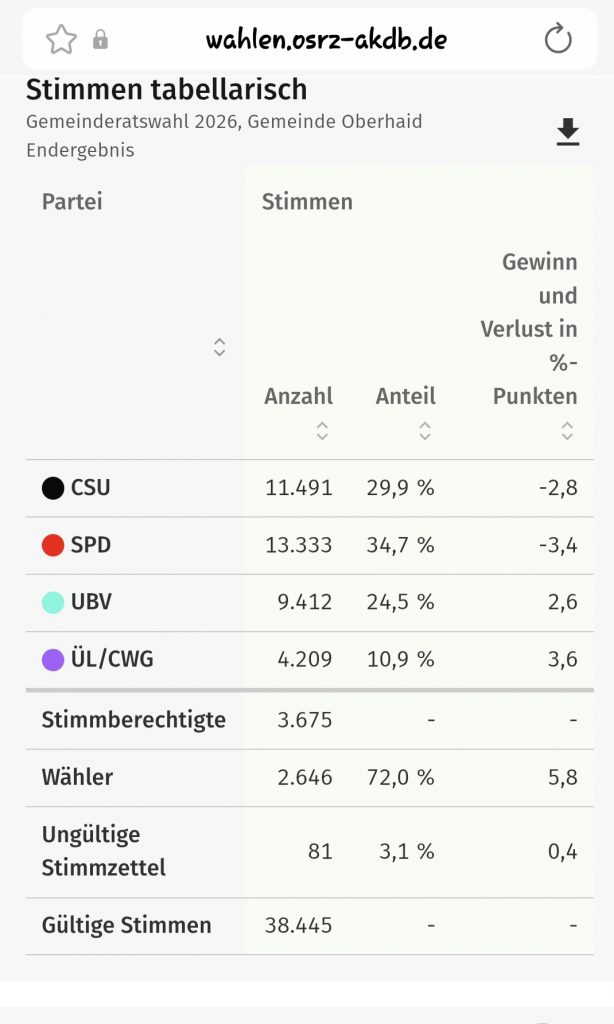Sort by Anteil column arrows
This screenshot has height=1024, width=614.
tap(425, 430)
